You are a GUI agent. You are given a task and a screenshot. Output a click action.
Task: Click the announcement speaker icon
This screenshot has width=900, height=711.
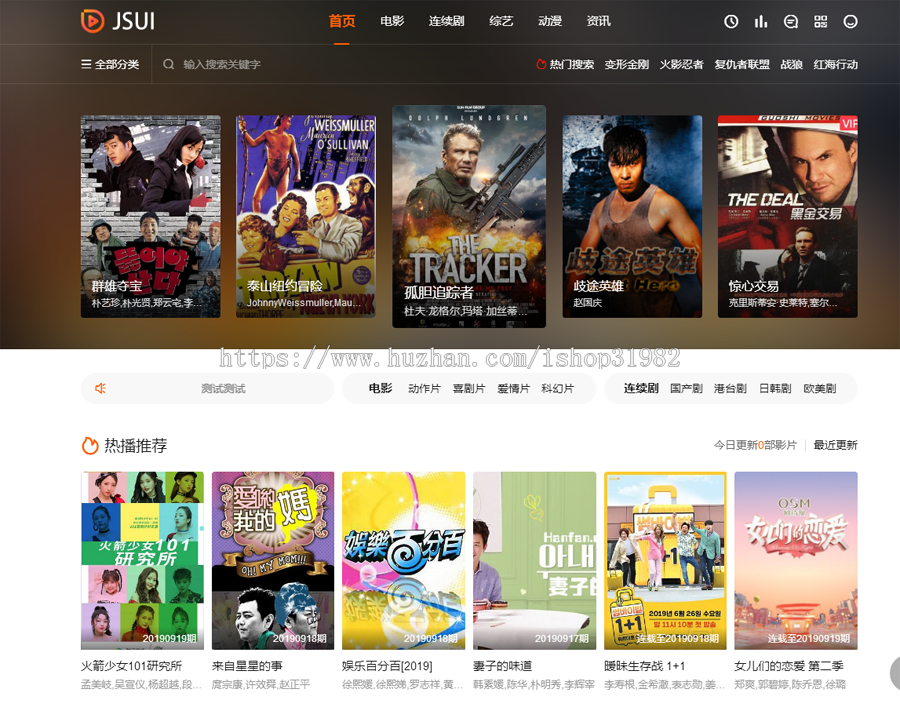pos(100,388)
